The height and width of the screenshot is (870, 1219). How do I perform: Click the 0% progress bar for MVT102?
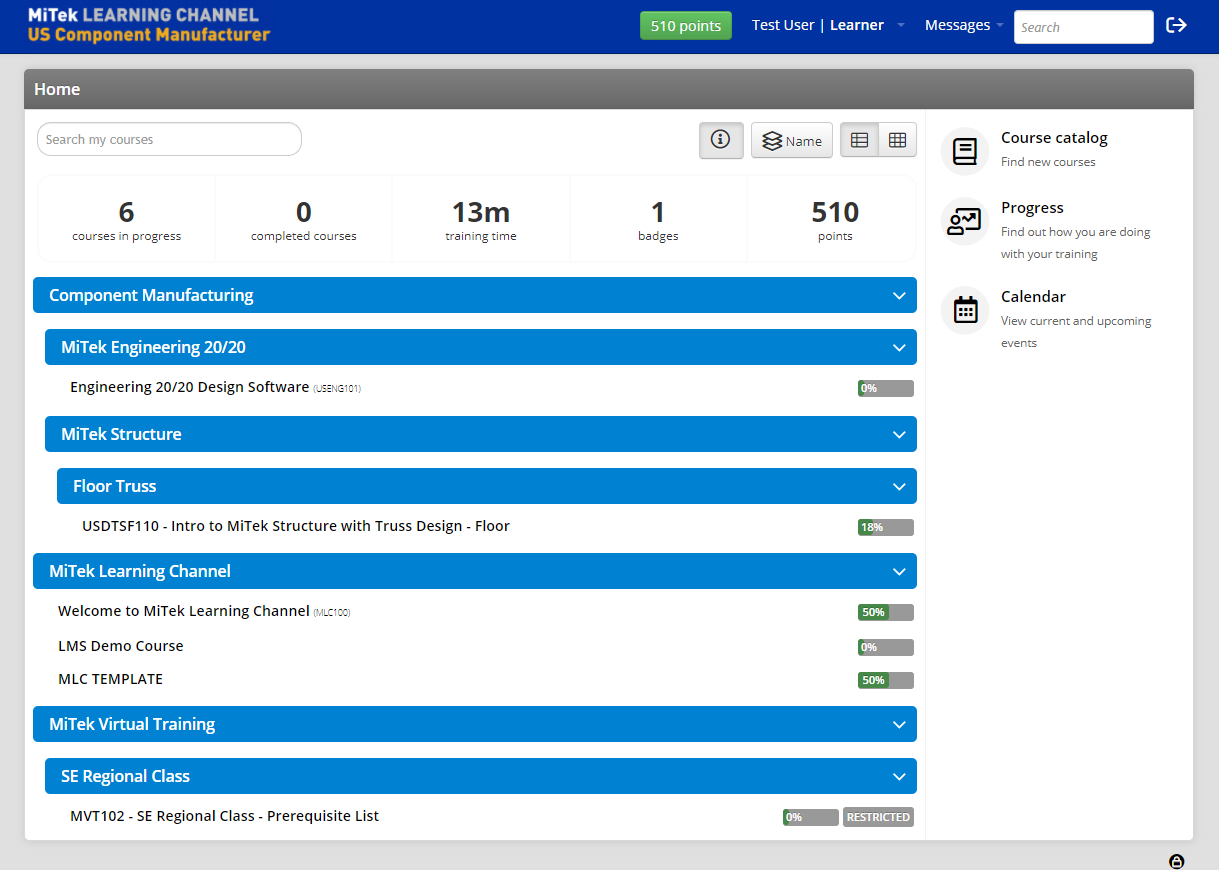(810, 817)
